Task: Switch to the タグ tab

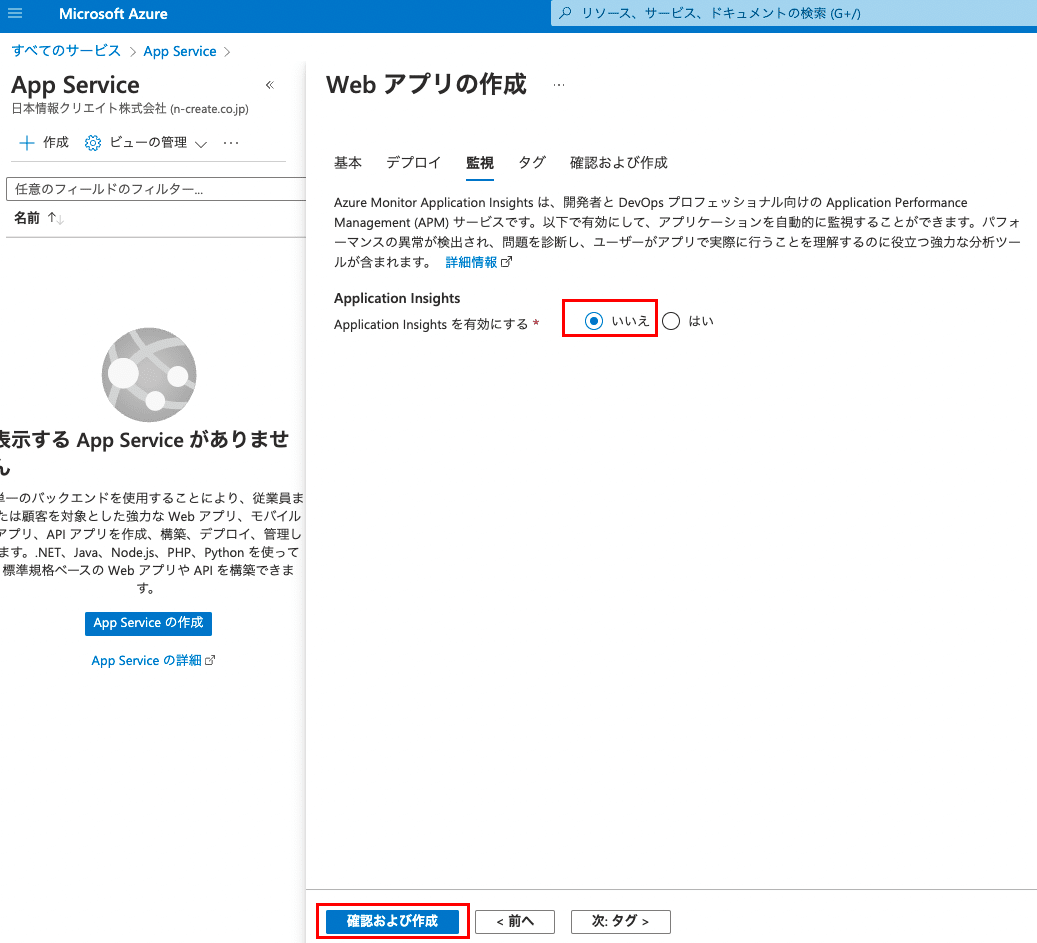Action: 532,163
